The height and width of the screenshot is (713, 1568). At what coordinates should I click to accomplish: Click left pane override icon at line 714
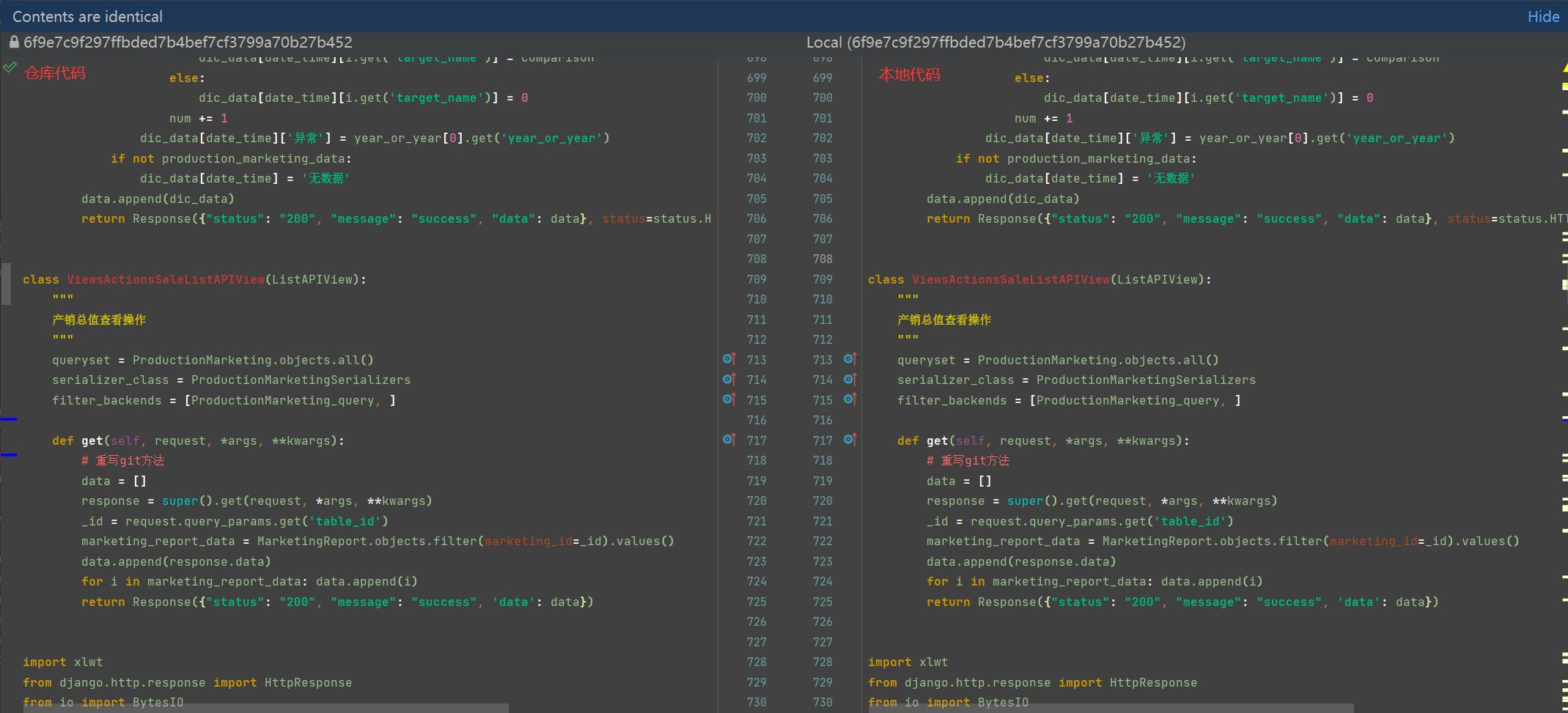point(729,380)
